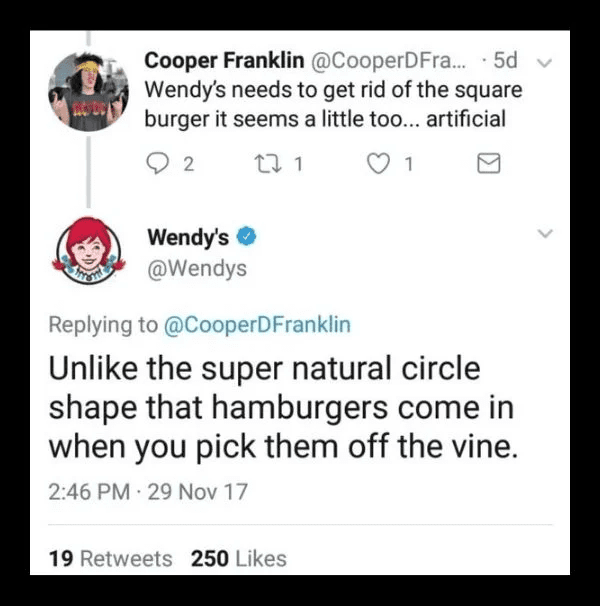Open the Wendy's logo avatar
The height and width of the screenshot is (606, 600).
coord(89,251)
